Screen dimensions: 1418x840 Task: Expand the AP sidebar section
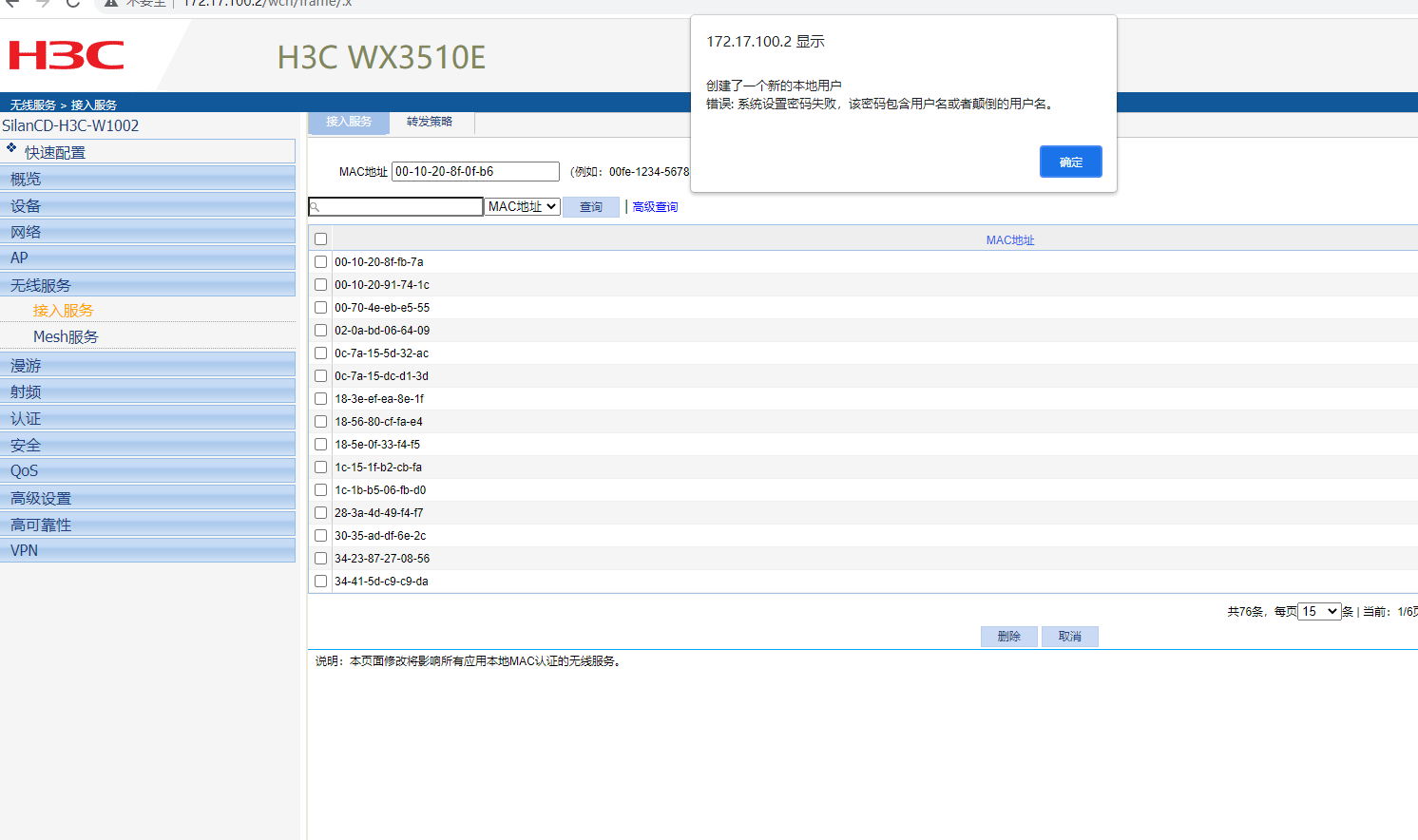(147, 258)
